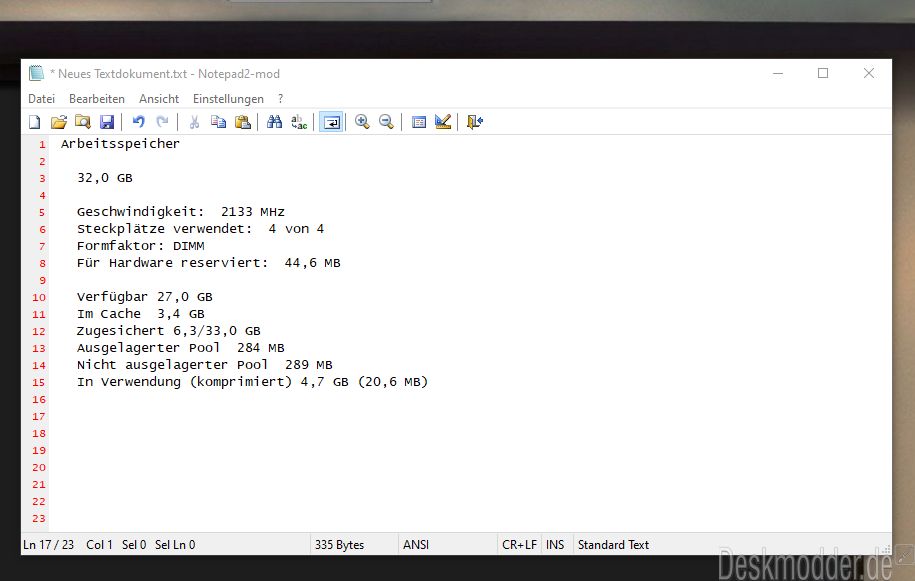This screenshot has height=581, width=915.
Task: Toggle word wrap toolbar button
Action: click(x=331, y=122)
